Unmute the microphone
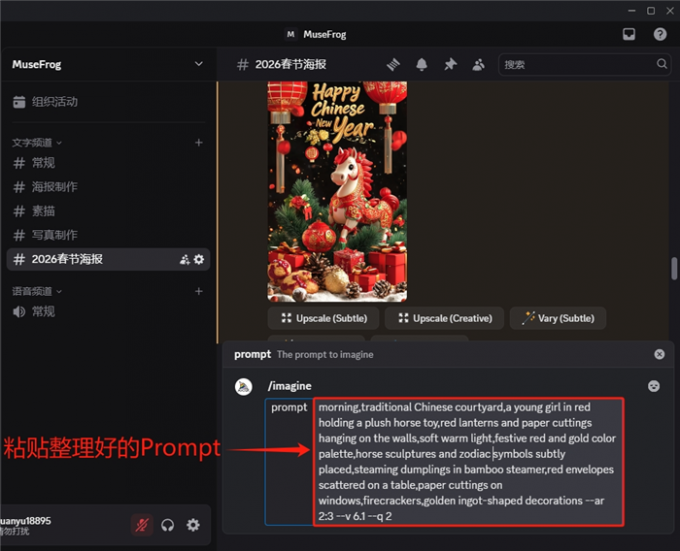 click(x=143, y=525)
